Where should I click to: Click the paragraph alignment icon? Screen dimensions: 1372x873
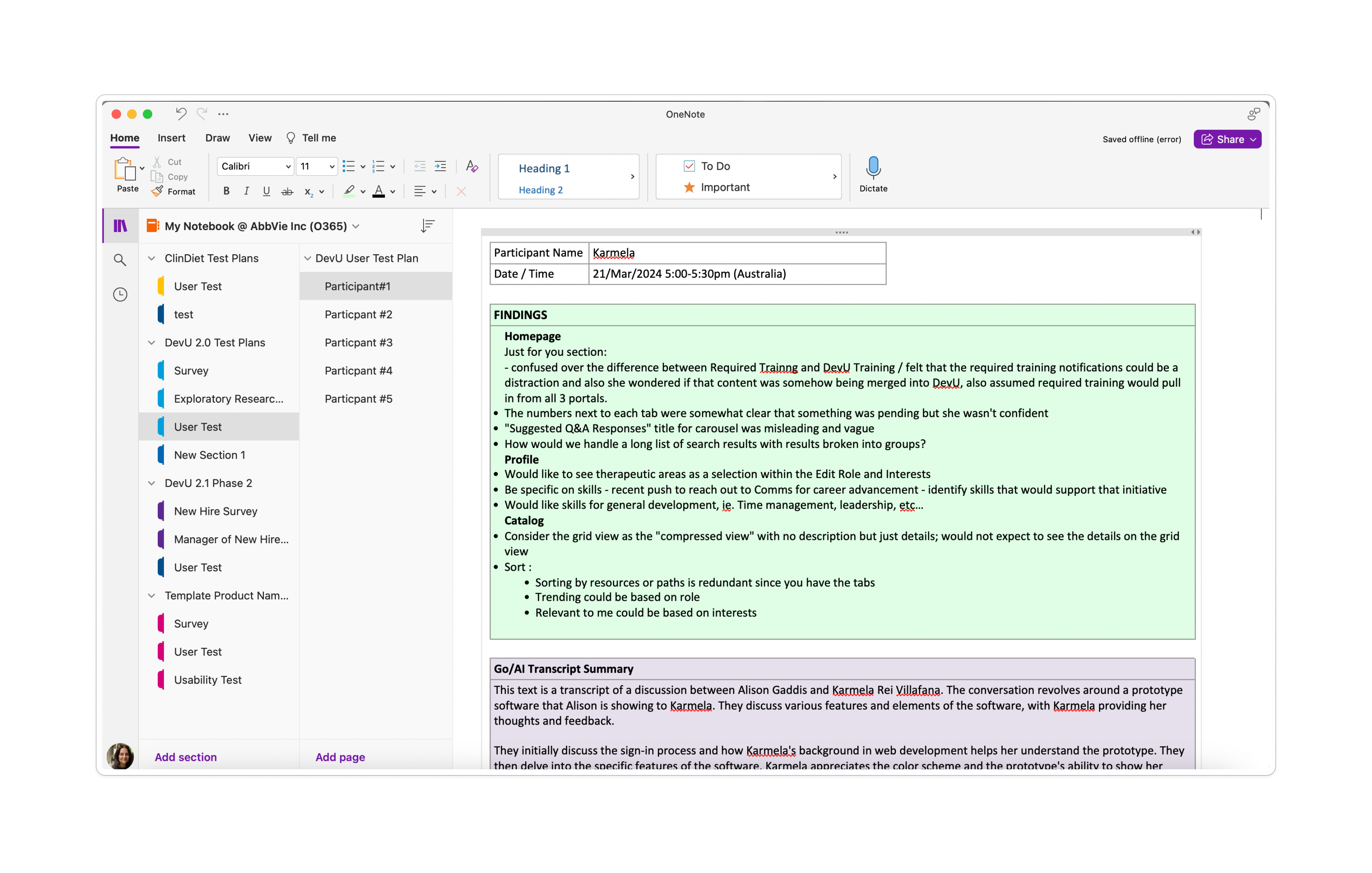coord(420,192)
